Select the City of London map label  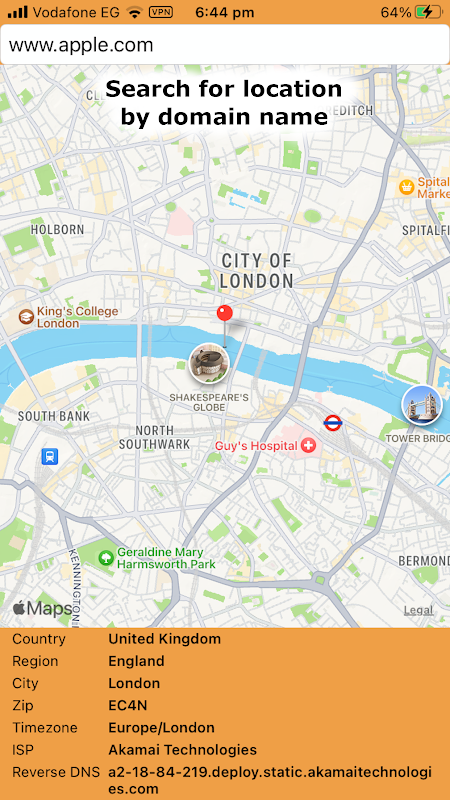[x=257, y=271]
